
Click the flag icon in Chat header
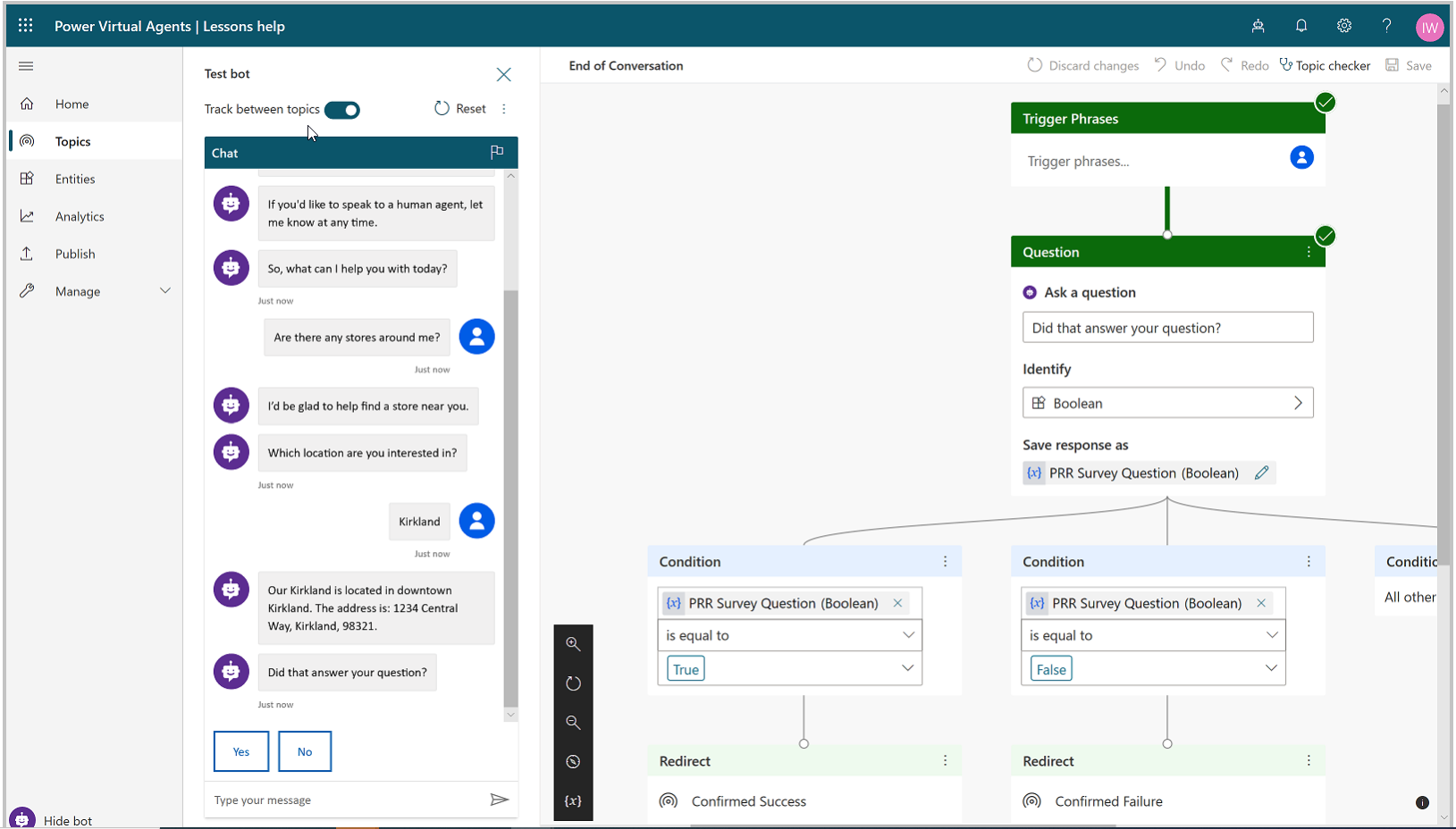click(x=497, y=152)
